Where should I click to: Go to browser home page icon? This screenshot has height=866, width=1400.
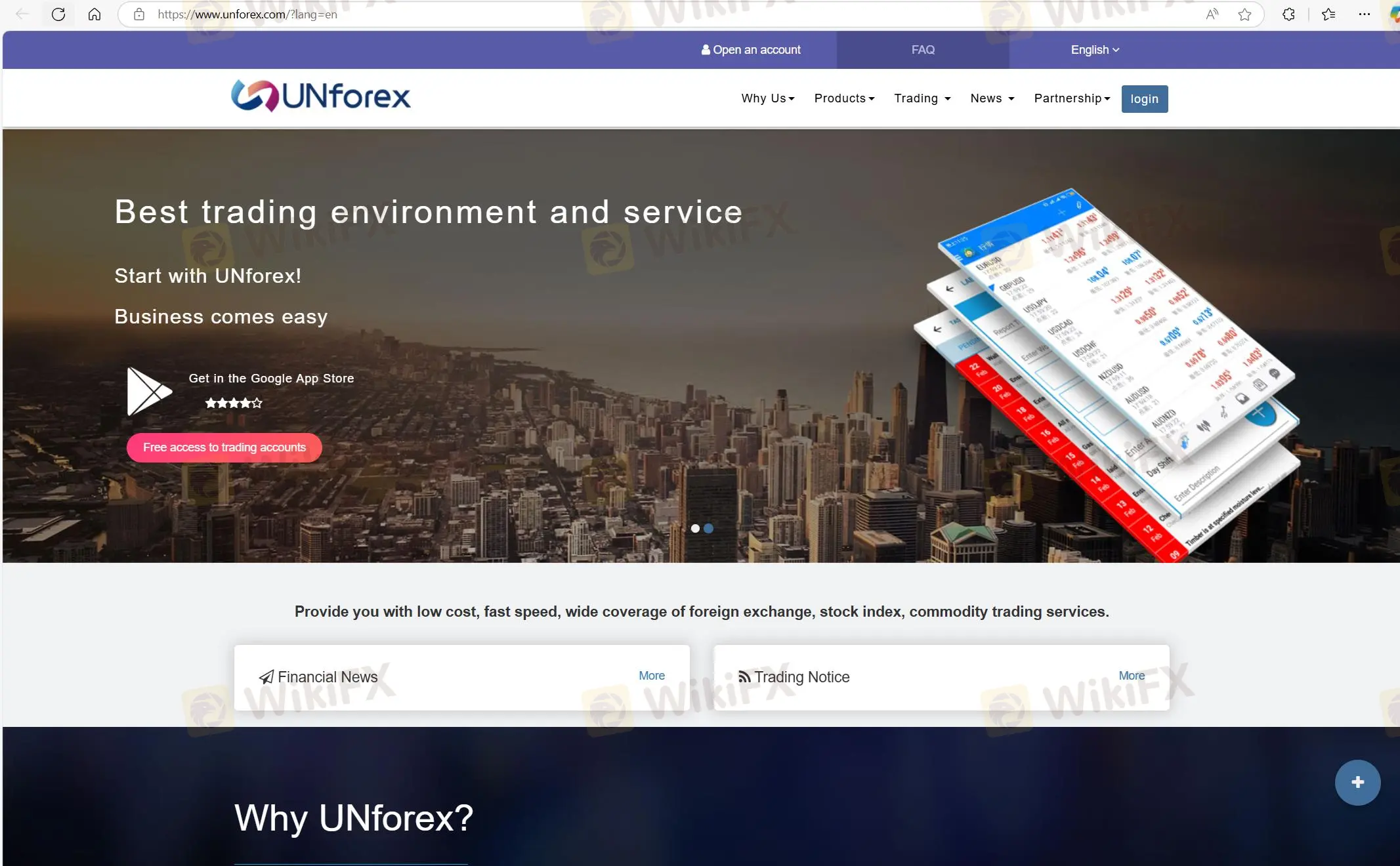[95, 14]
